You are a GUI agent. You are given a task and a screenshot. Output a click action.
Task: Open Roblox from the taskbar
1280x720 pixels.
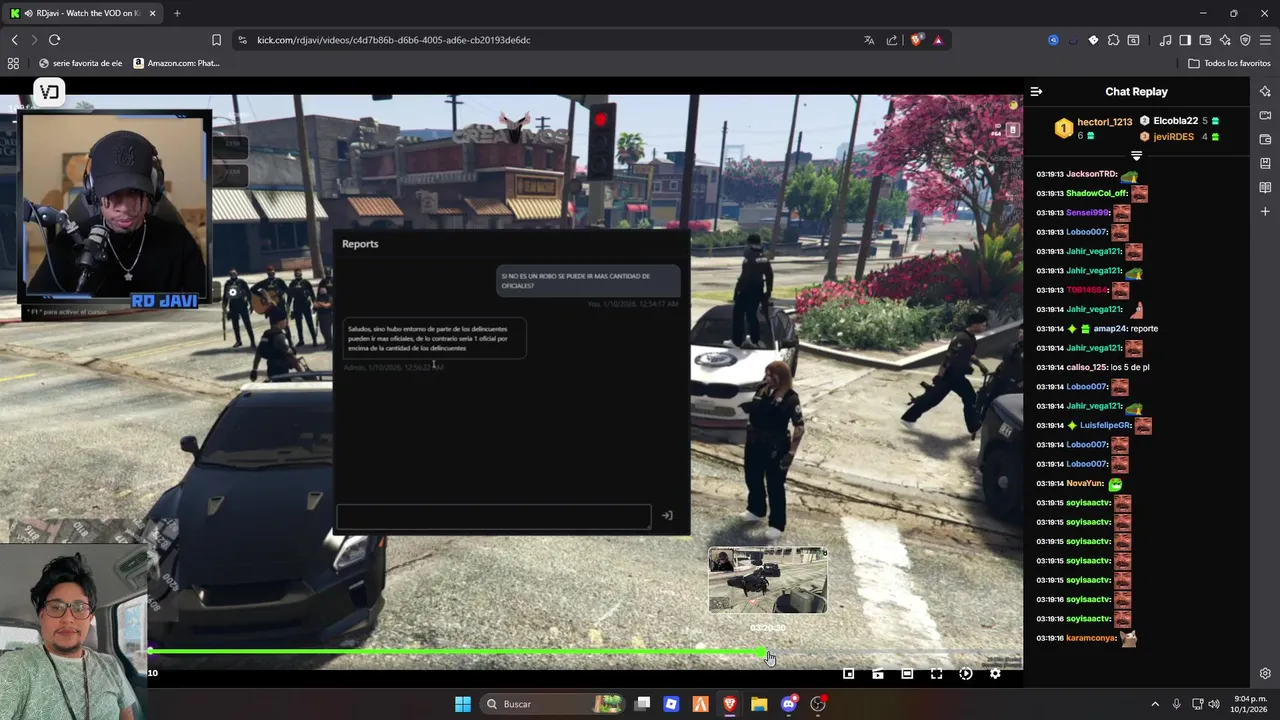click(671, 704)
